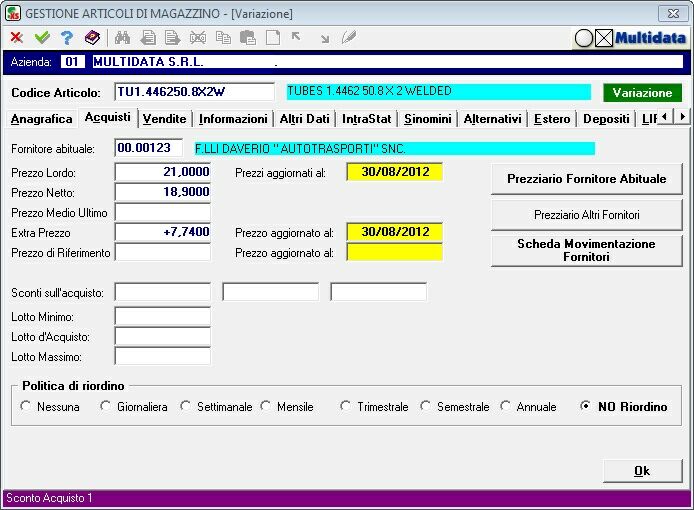Screen dimensions: 694x510
Task: Select NO Riordino radio button
Action: pyautogui.click(x=585, y=406)
